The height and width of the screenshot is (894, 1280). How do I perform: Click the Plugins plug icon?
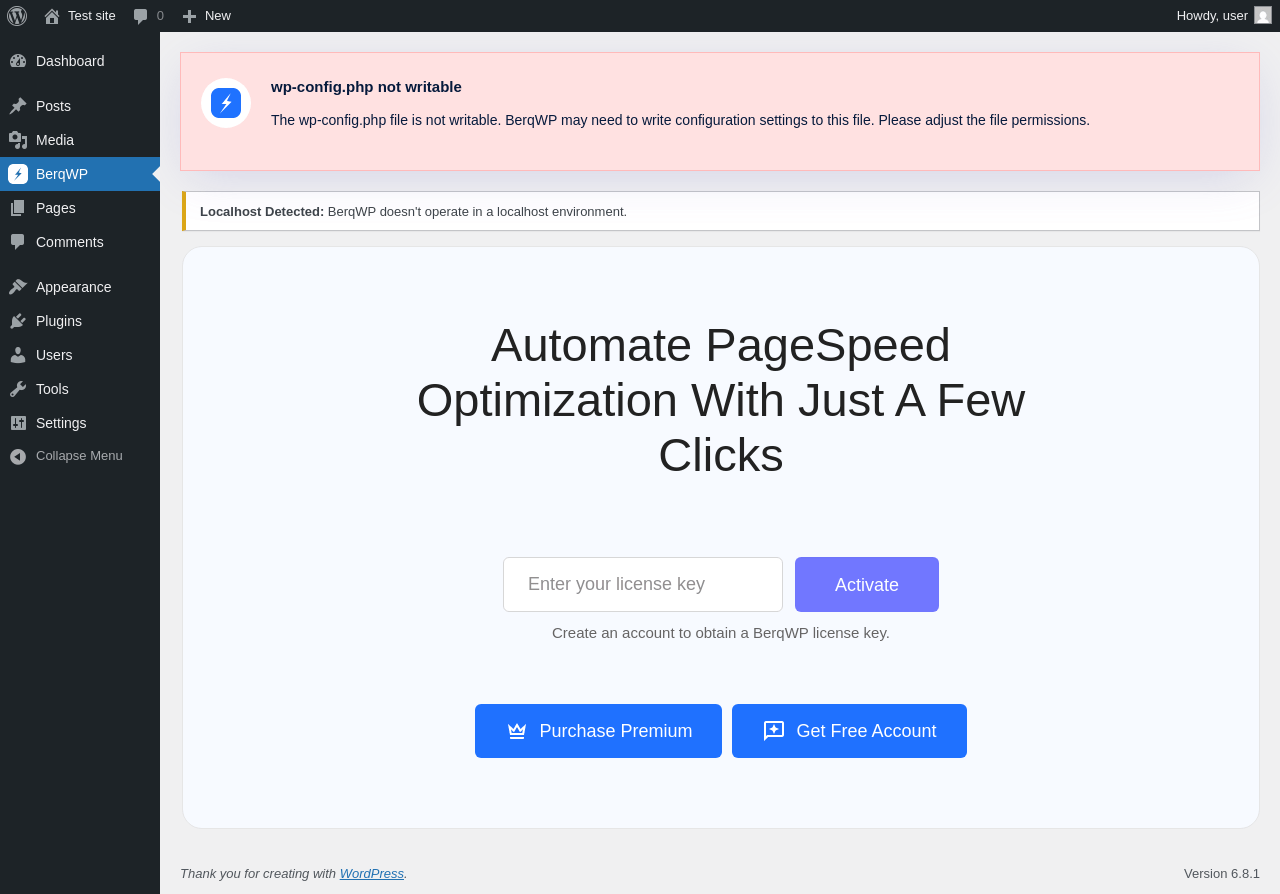coord(18,321)
